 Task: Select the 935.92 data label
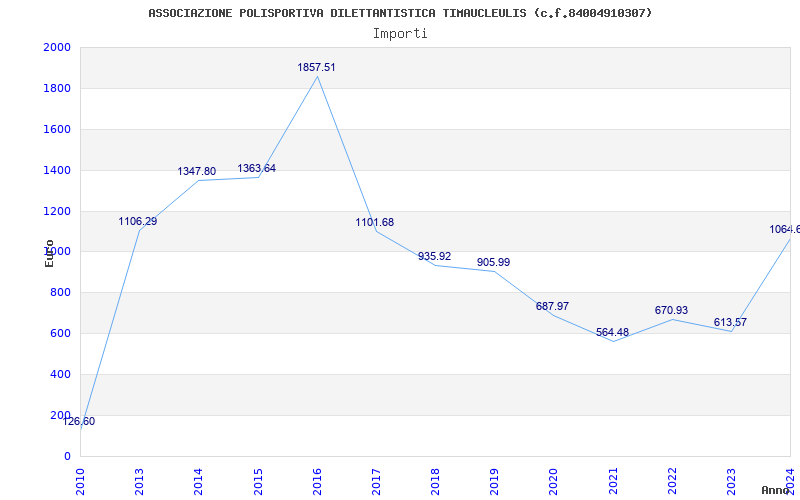point(435,256)
